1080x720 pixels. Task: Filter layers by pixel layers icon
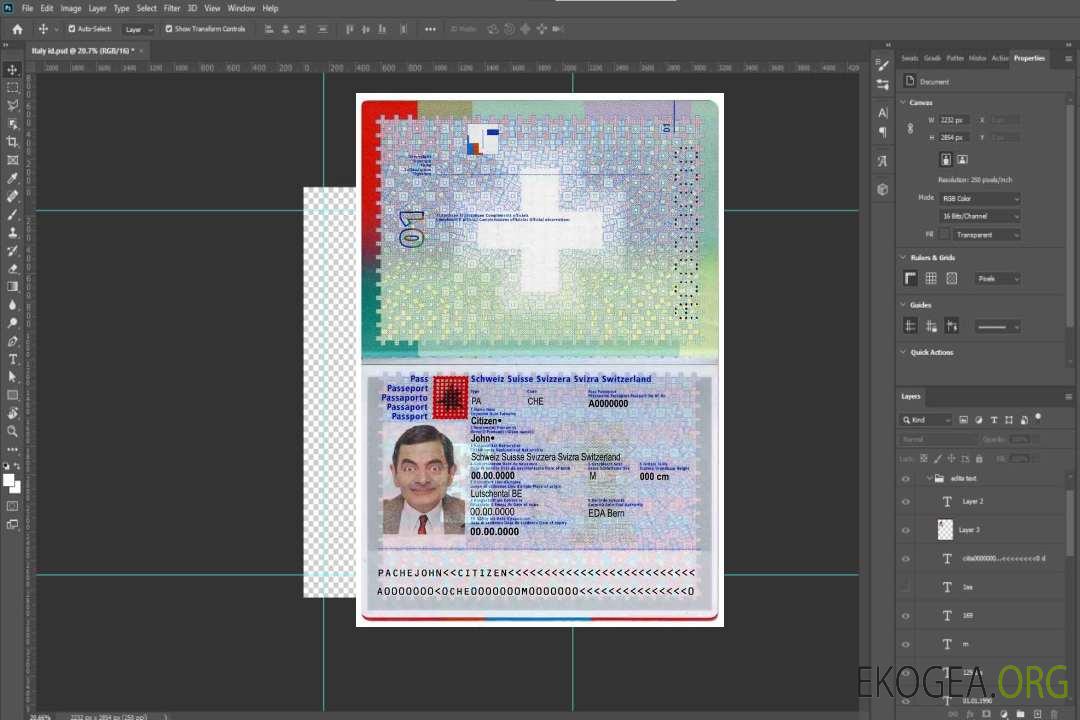(964, 420)
